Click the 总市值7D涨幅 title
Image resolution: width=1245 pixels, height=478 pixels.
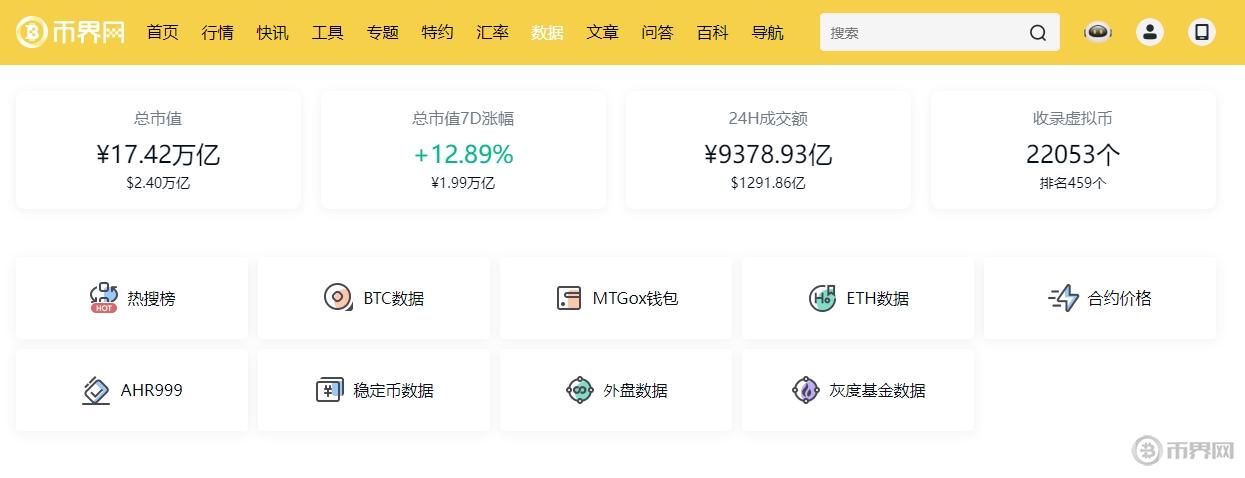(463, 118)
